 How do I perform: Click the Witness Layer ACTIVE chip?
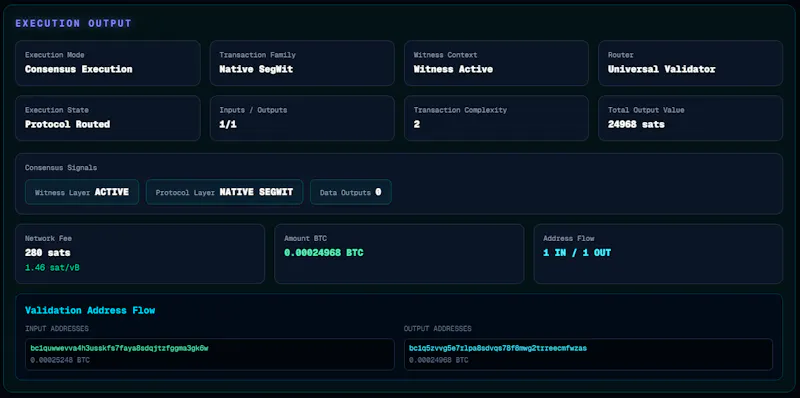coord(82,192)
